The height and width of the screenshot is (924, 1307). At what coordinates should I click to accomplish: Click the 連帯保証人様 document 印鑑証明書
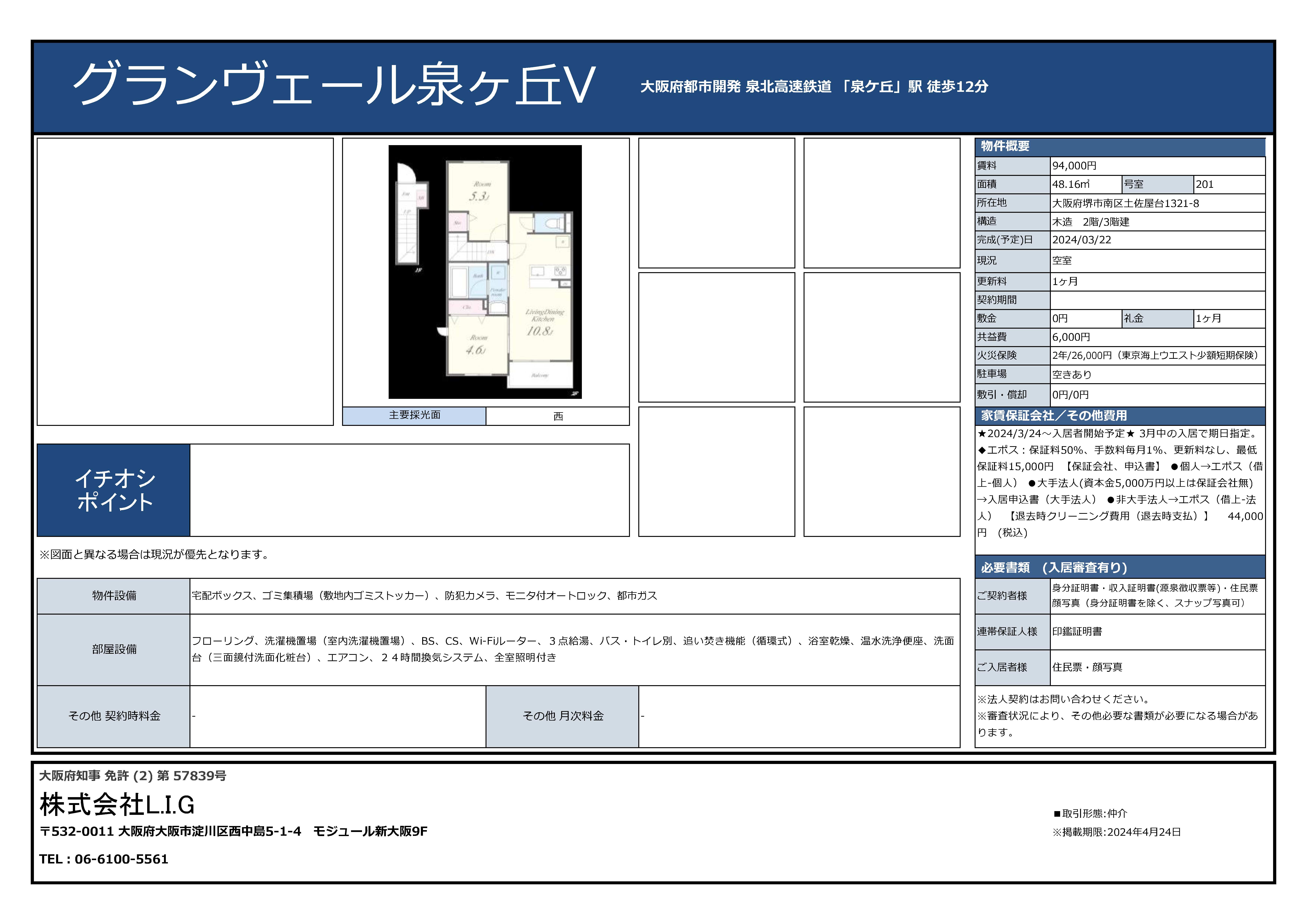(x=1077, y=631)
